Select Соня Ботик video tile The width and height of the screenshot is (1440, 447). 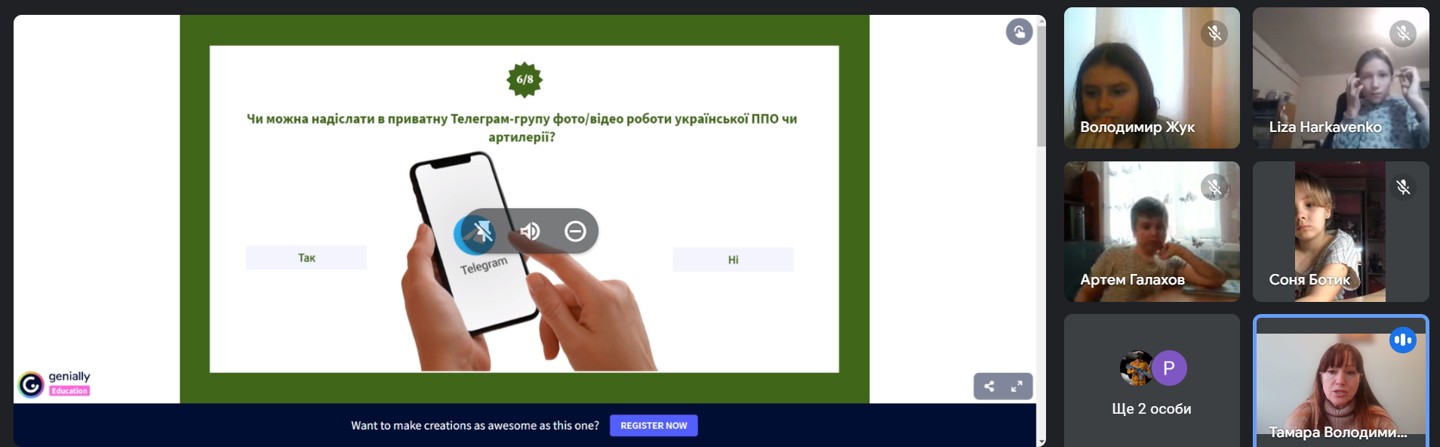(1341, 232)
